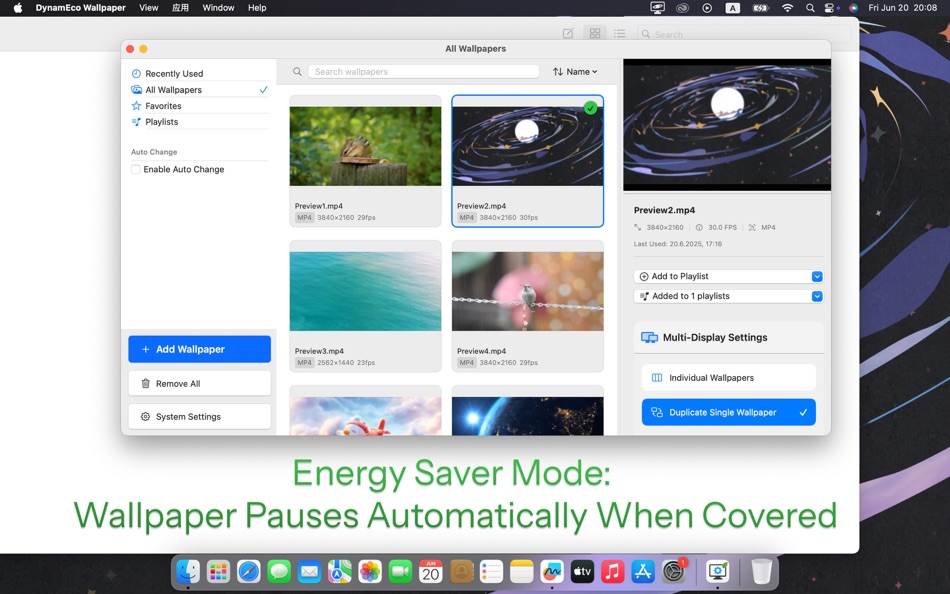Image resolution: width=950 pixels, height=594 pixels.
Task: Open the Name sort dropdown
Action: point(575,72)
